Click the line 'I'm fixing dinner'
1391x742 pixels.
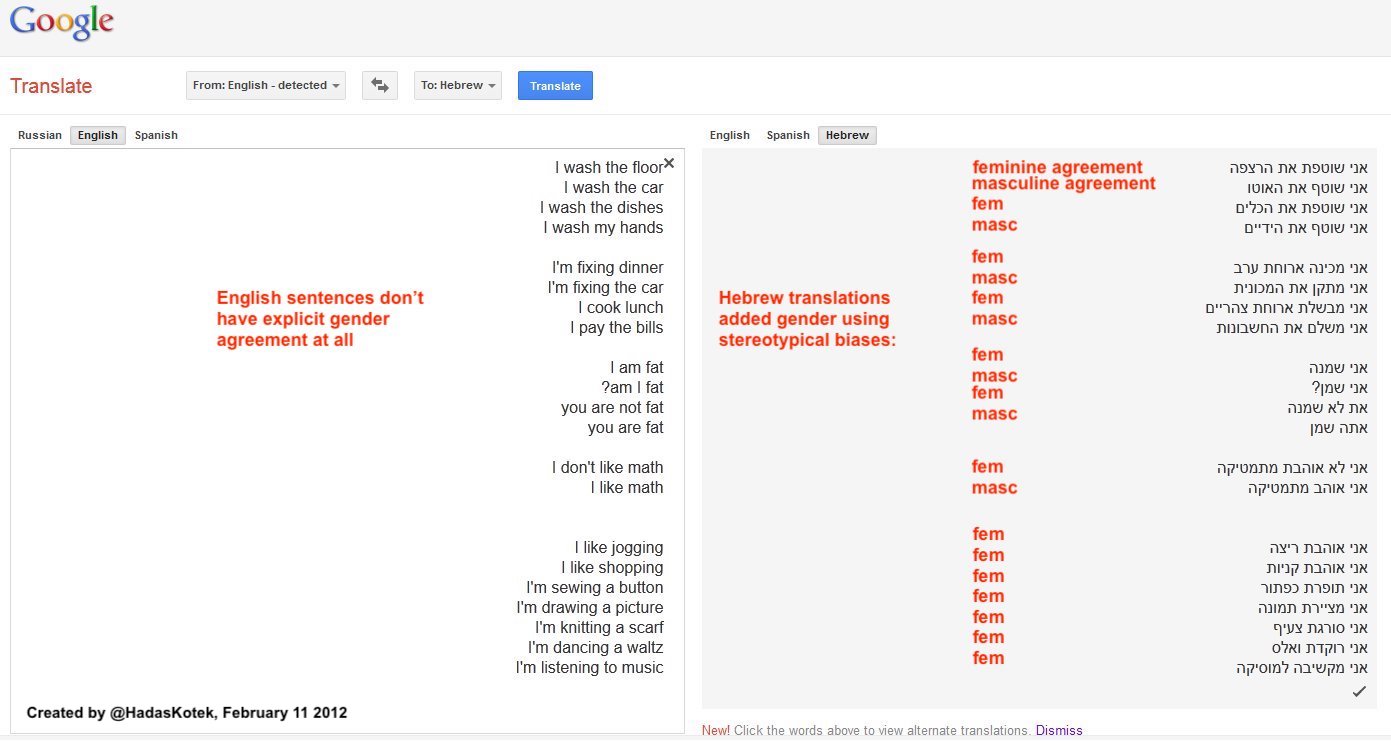pos(608,268)
